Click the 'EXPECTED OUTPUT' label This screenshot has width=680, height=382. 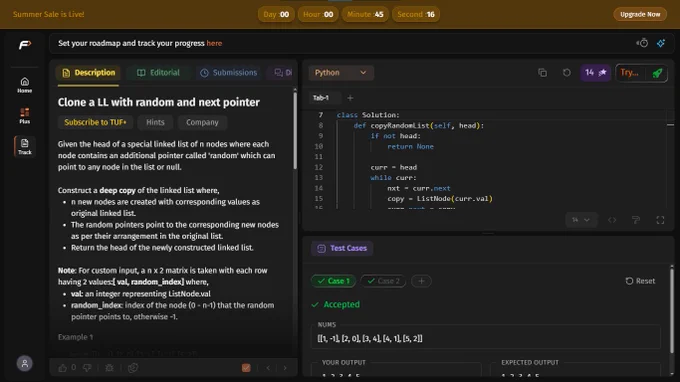tap(530, 362)
